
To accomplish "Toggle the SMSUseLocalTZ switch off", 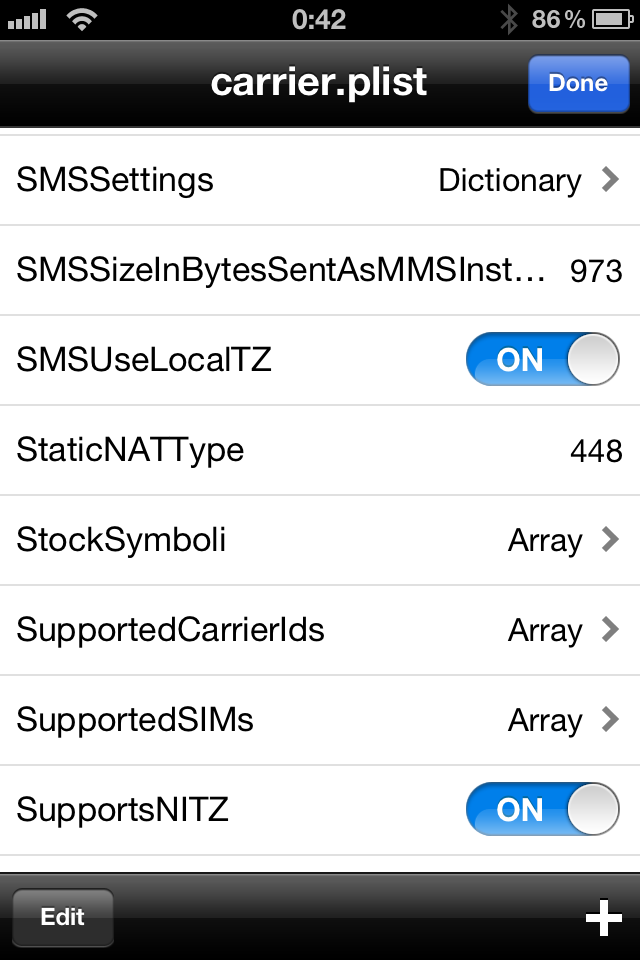I will click(543, 359).
